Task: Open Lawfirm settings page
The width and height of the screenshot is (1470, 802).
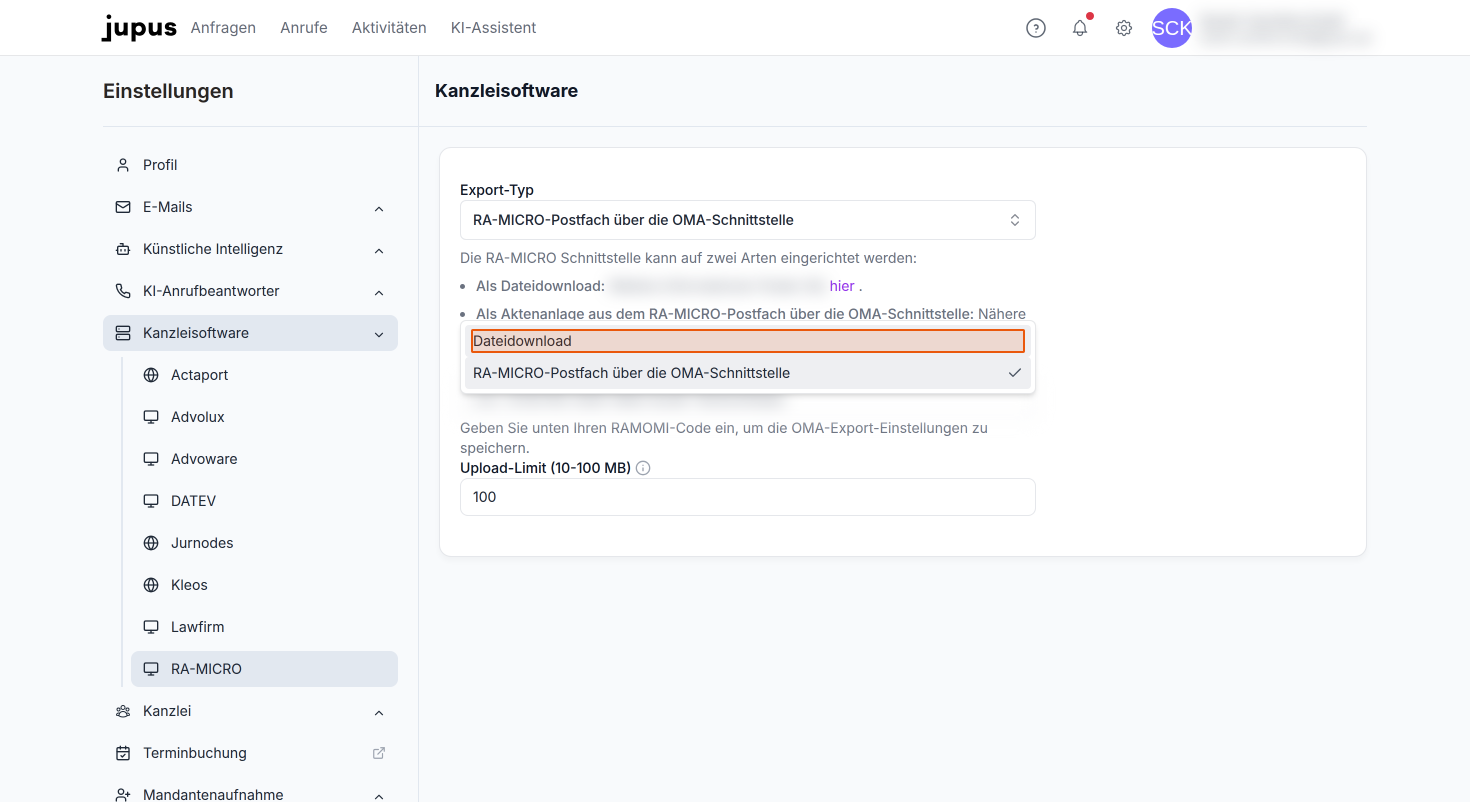Action: pos(264,627)
